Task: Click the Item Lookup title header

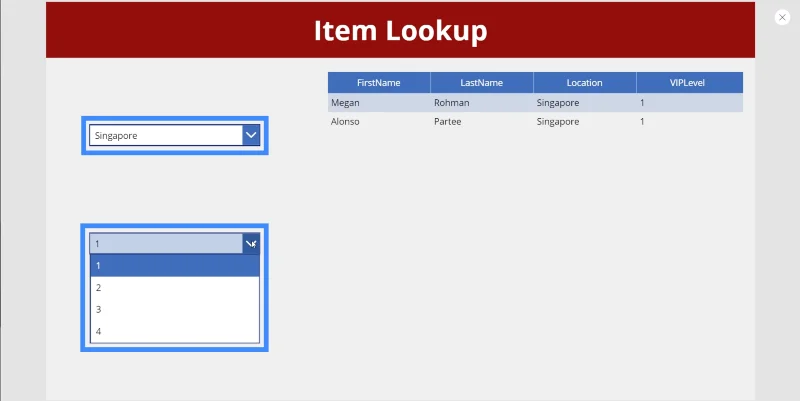Action: pyautogui.click(x=401, y=30)
